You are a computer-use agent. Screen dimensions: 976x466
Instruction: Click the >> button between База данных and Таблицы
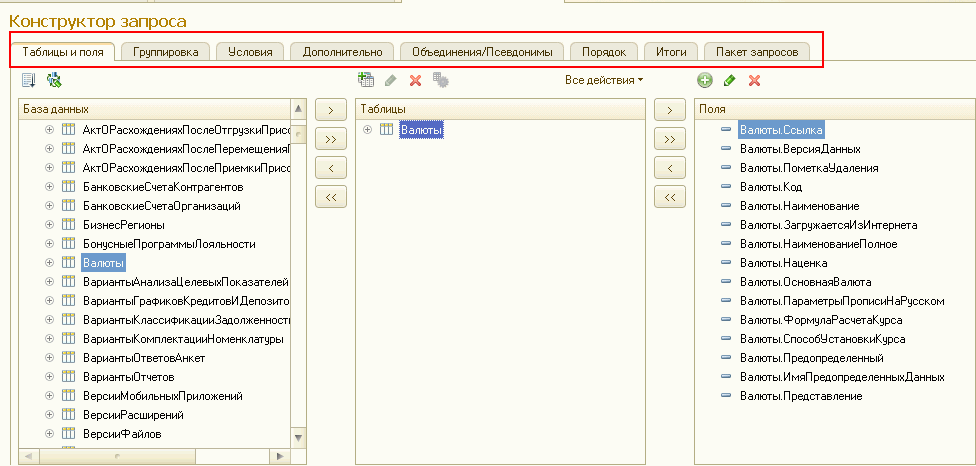click(331, 139)
